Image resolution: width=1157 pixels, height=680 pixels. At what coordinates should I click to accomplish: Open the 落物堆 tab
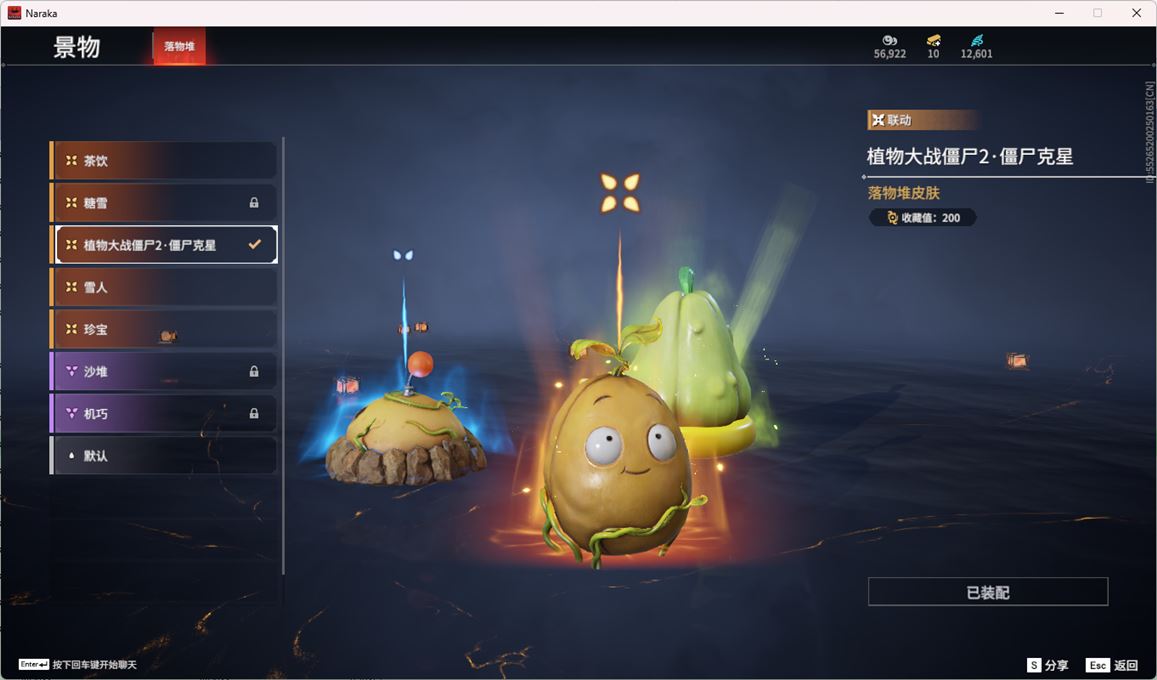pos(179,46)
